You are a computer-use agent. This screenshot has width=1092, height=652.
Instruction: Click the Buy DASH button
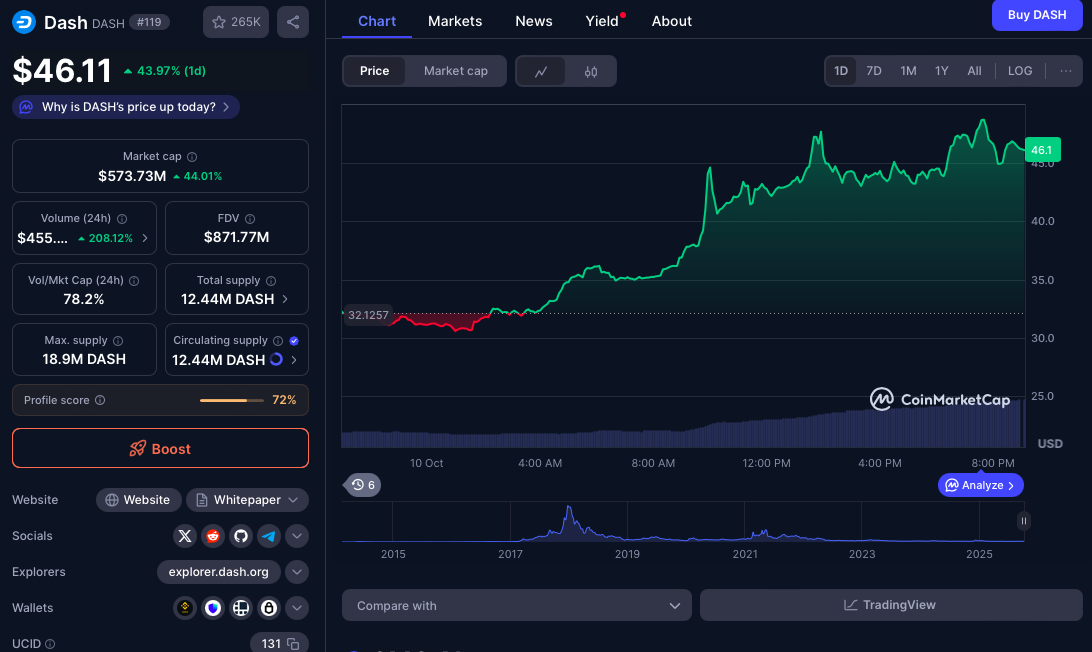[x=1036, y=15]
